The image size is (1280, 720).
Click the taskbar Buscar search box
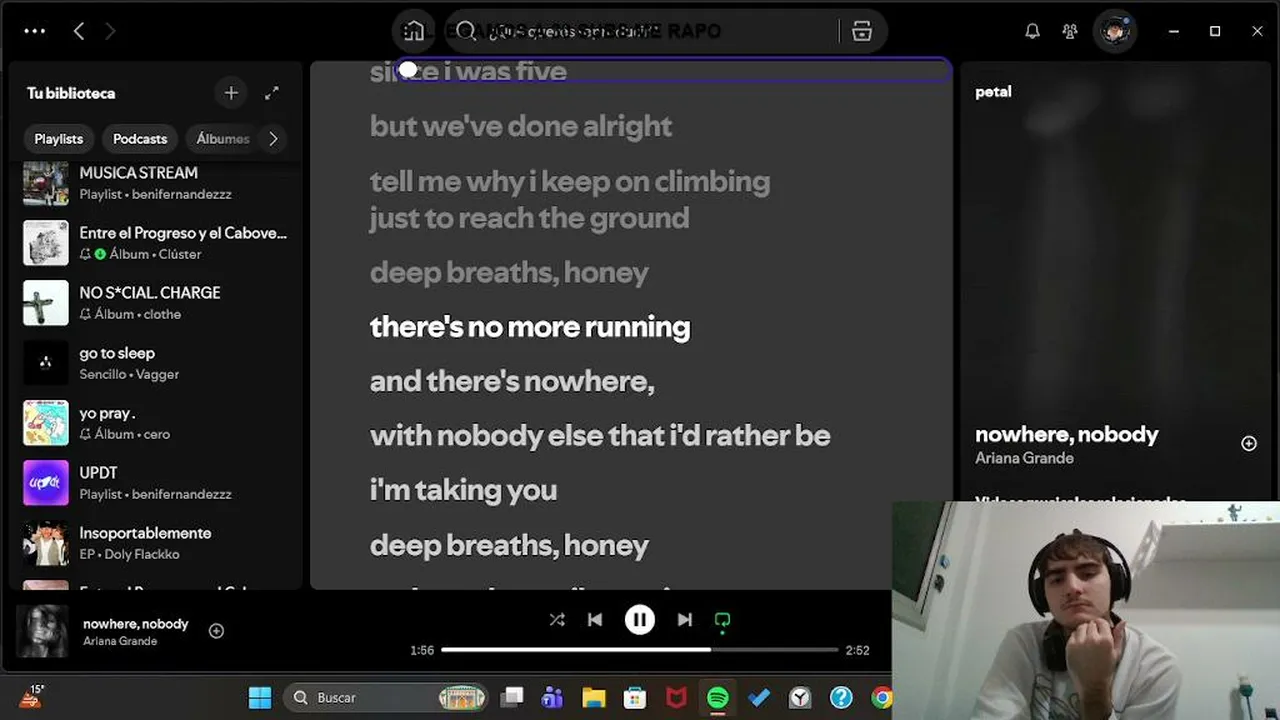coord(386,698)
